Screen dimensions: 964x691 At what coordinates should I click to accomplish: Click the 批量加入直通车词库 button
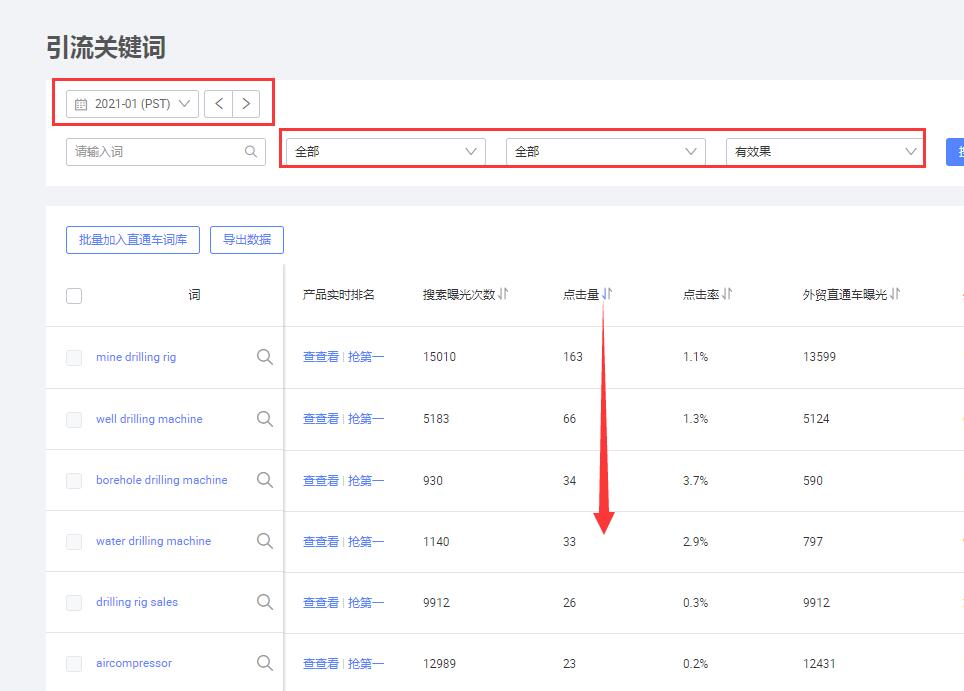click(133, 240)
